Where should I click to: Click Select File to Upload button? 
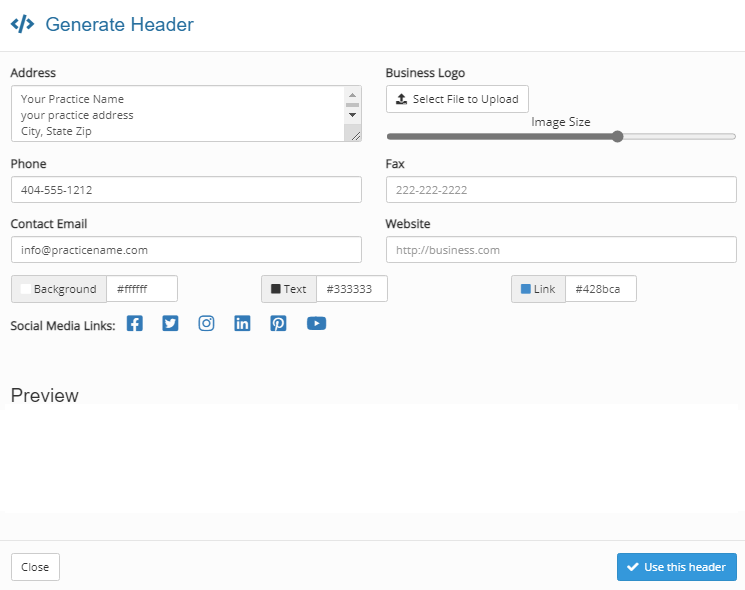(457, 99)
